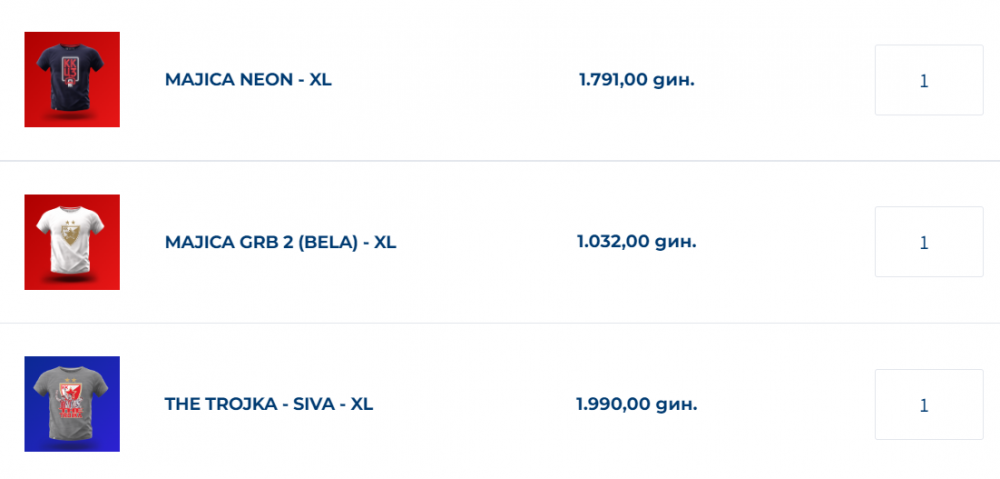Click the XL size in the THE TROJKA title
The image size is (1000, 479).
[362, 404]
